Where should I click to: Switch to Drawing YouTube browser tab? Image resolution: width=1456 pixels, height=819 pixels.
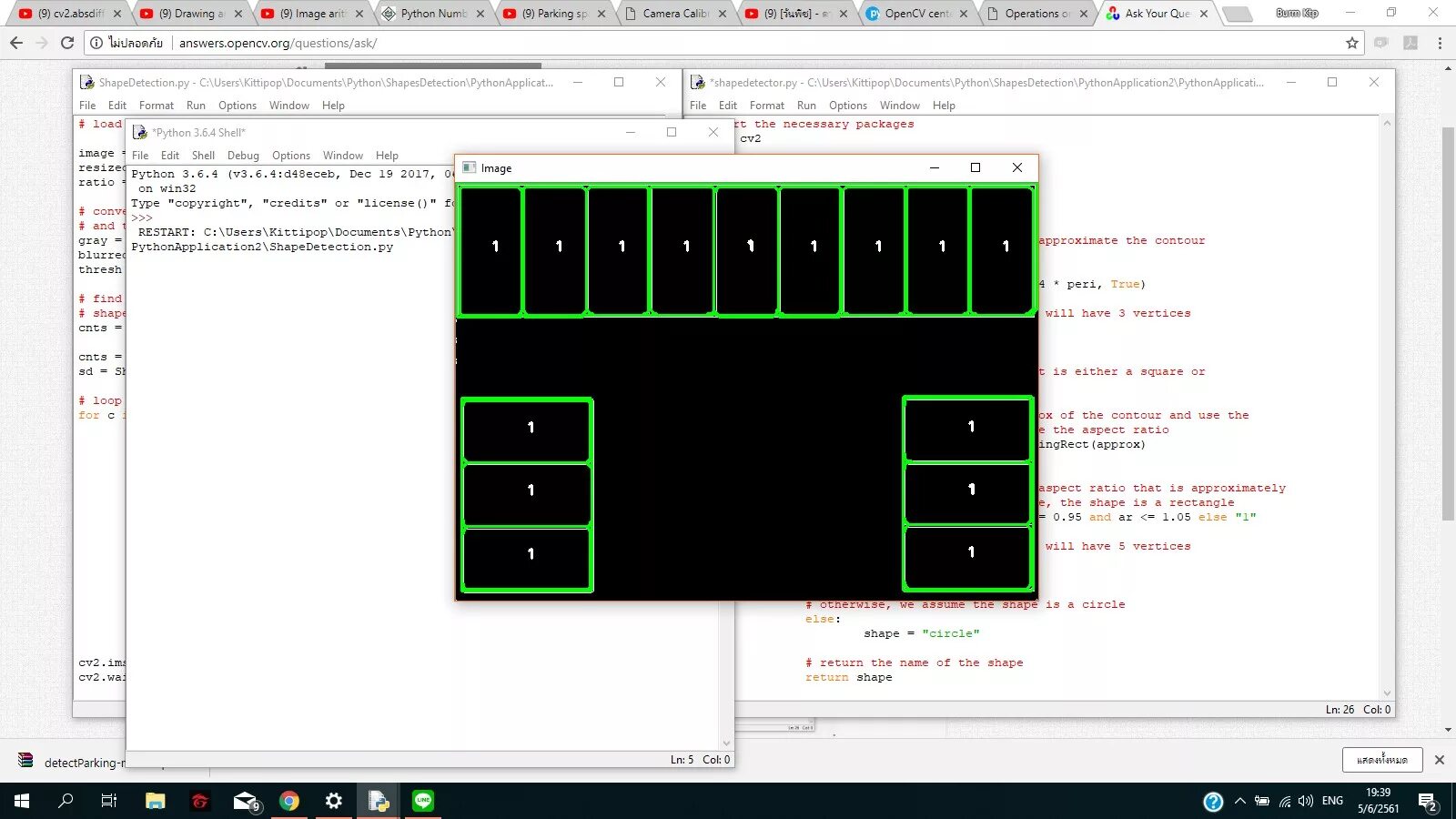pos(191,14)
